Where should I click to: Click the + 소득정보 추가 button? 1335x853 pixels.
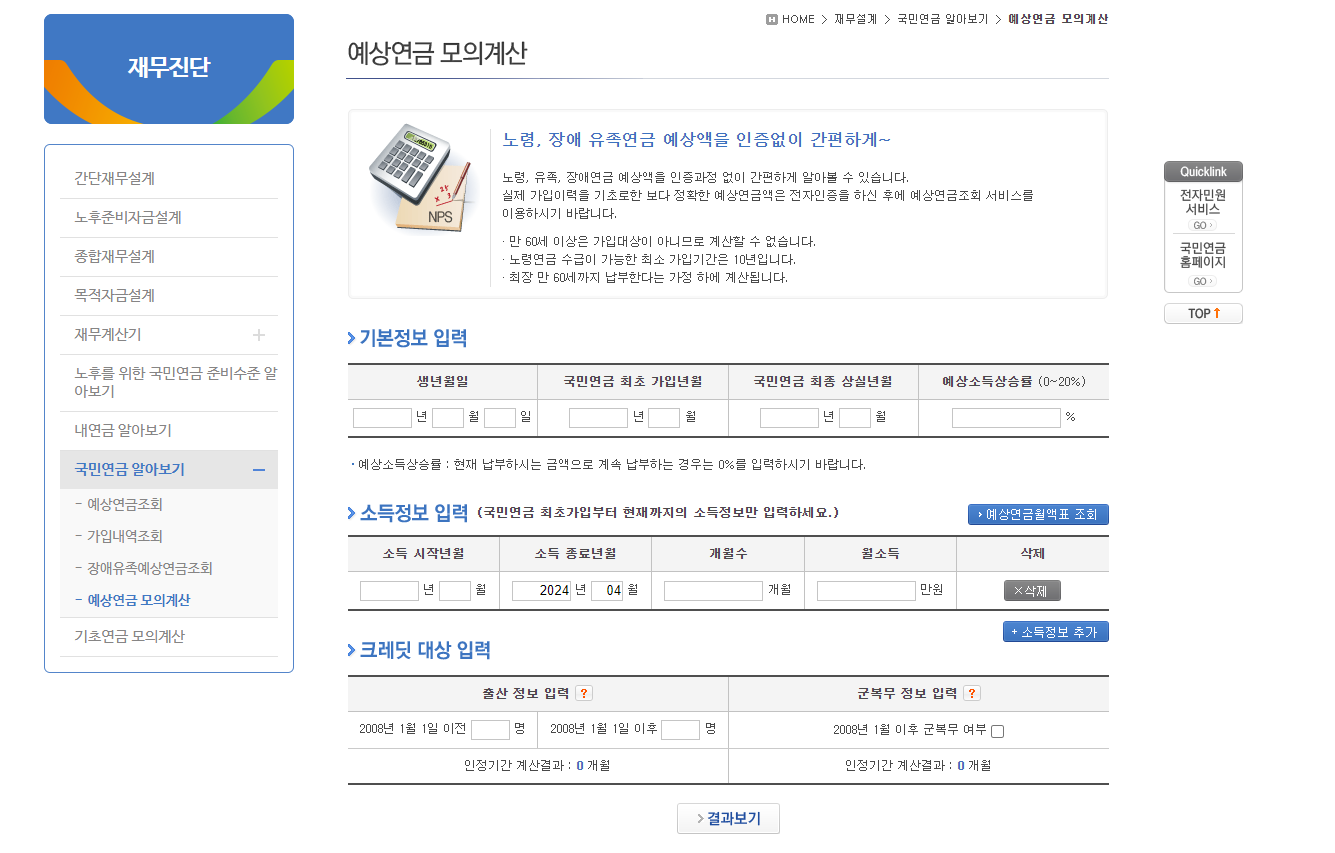point(1056,631)
